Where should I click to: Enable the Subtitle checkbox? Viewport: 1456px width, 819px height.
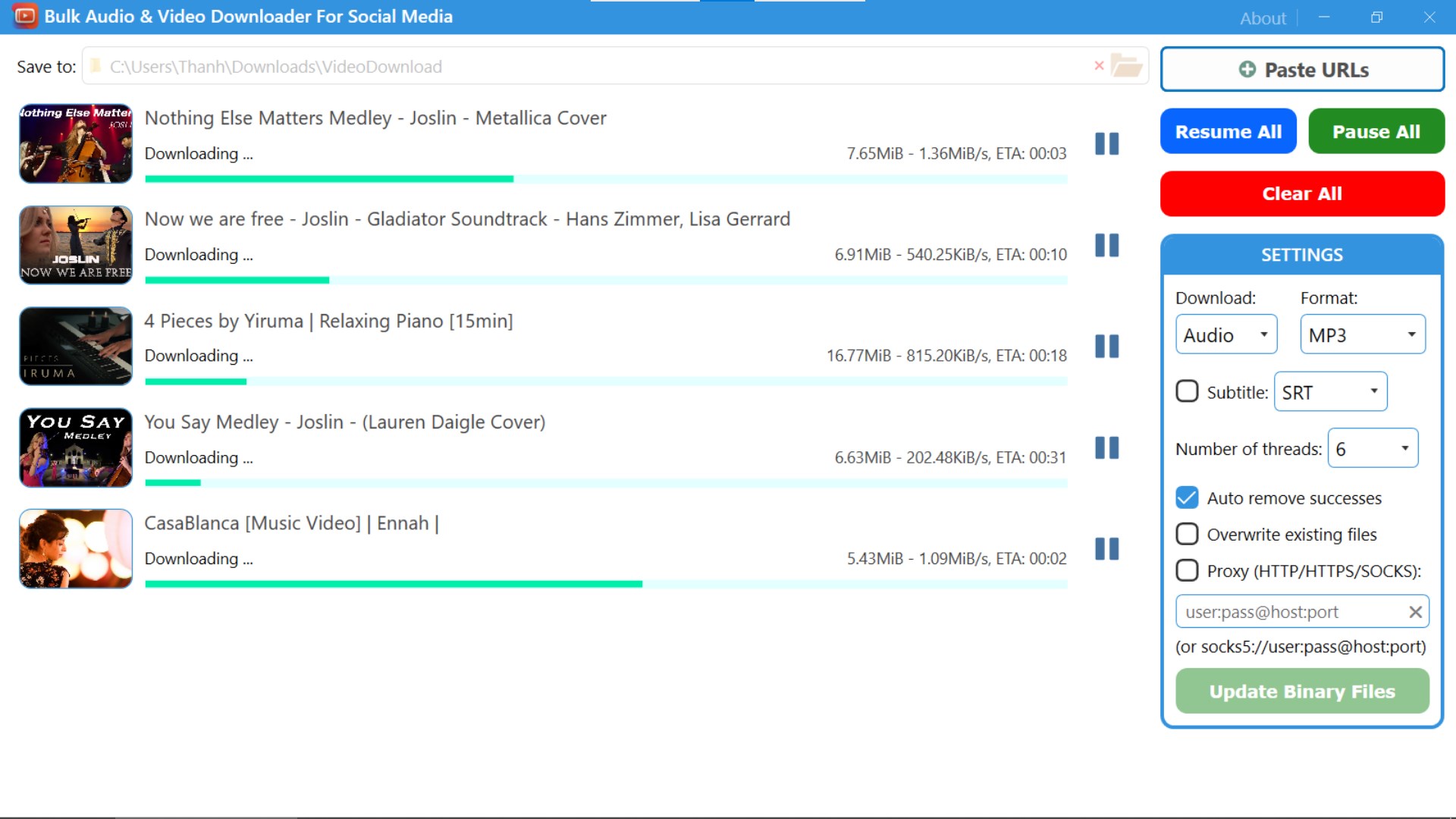tap(1187, 391)
